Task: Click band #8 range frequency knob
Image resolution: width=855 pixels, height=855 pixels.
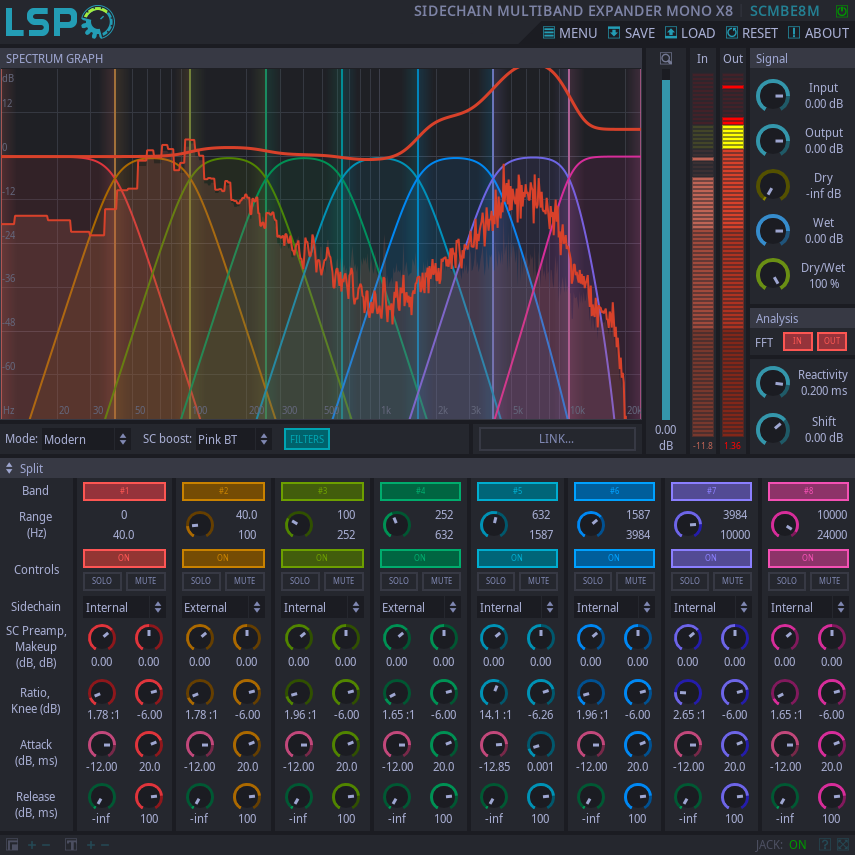Action: pyautogui.click(x=785, y=525)
